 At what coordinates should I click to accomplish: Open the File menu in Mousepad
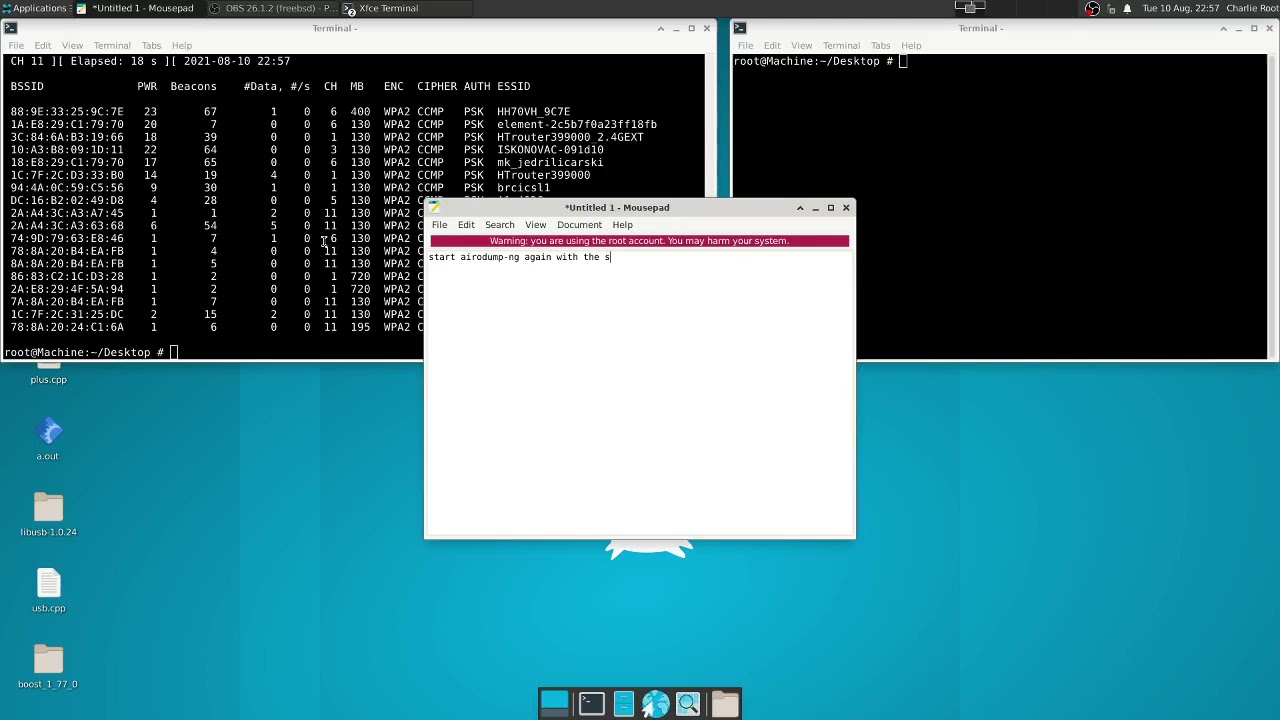click(439, 225)
